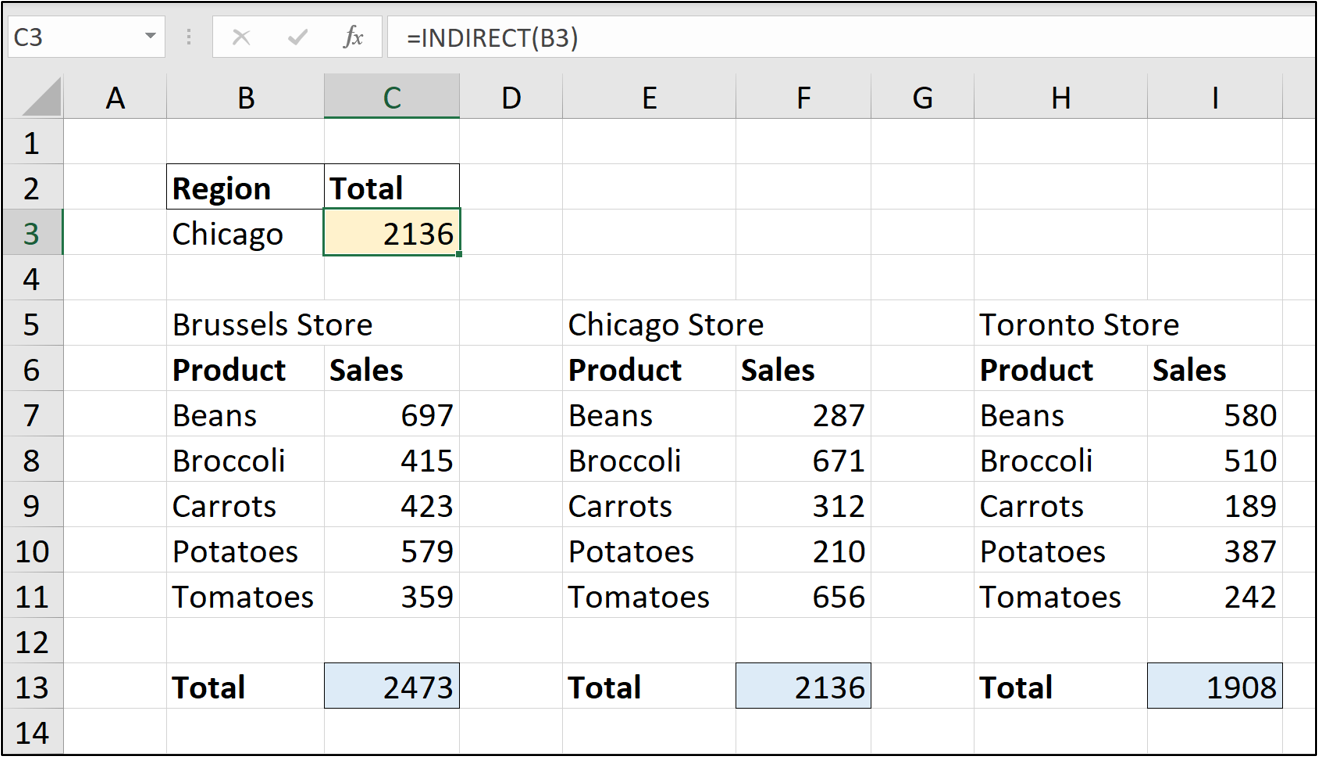Select the Toronto Store label cell
Screen dimensions: 1318x757
[x=1061, y=324]
